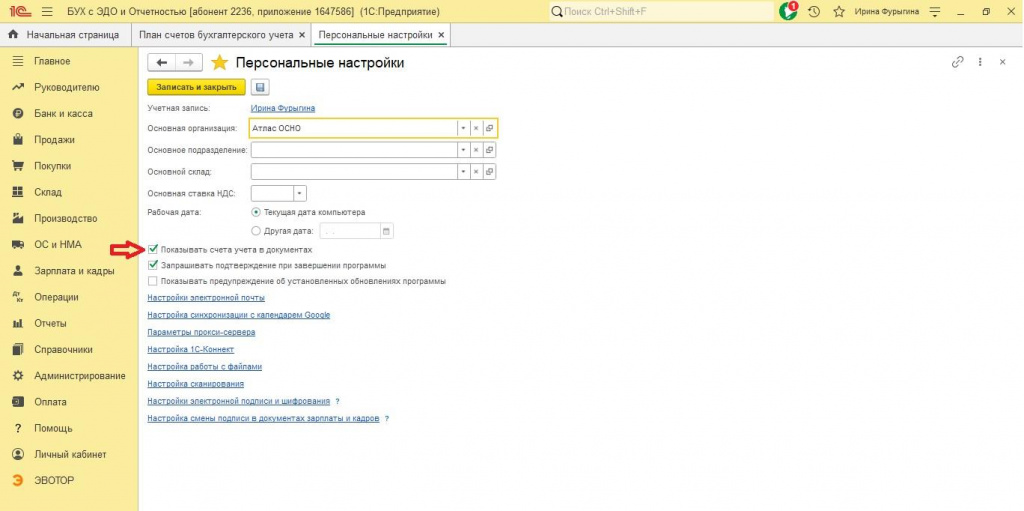Open Настройки синхронизации с календарем Google
The width and height of the screenshot is (1024, 511).
(x=238, y=314)
